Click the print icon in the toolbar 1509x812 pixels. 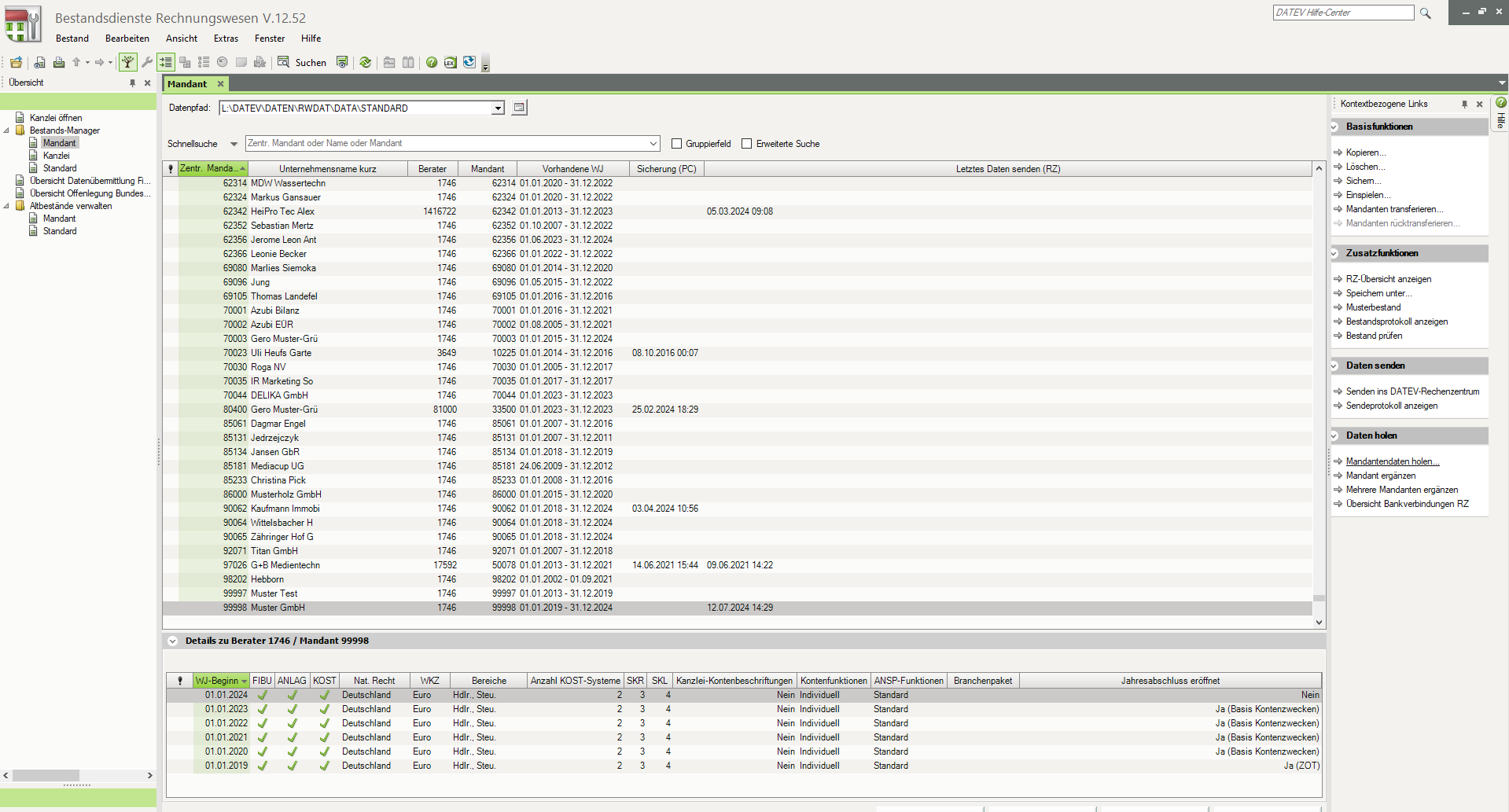point(59,63)
